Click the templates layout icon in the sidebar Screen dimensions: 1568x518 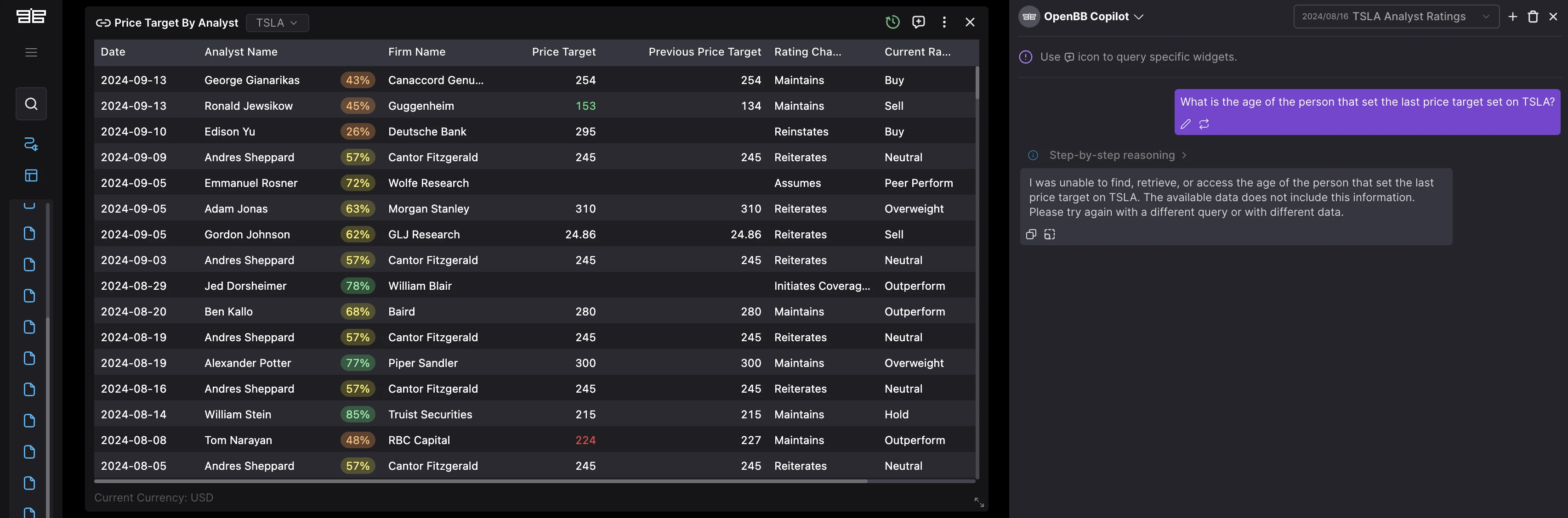click(x=31, y=176)
